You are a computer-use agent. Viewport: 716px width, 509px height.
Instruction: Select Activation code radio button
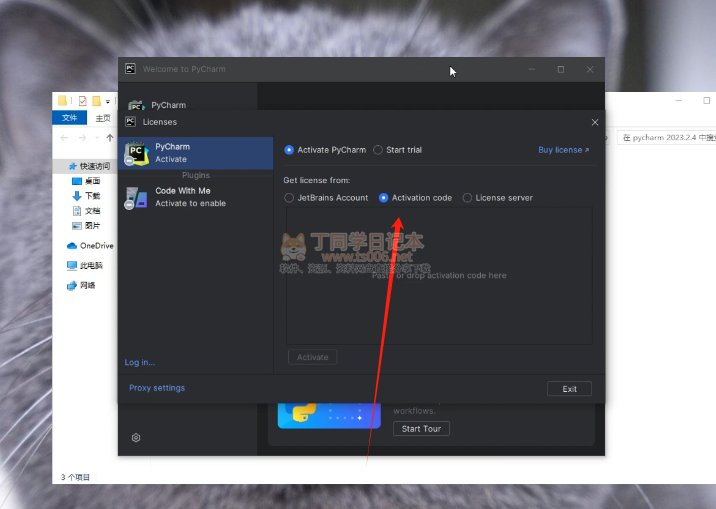[384, 198]
